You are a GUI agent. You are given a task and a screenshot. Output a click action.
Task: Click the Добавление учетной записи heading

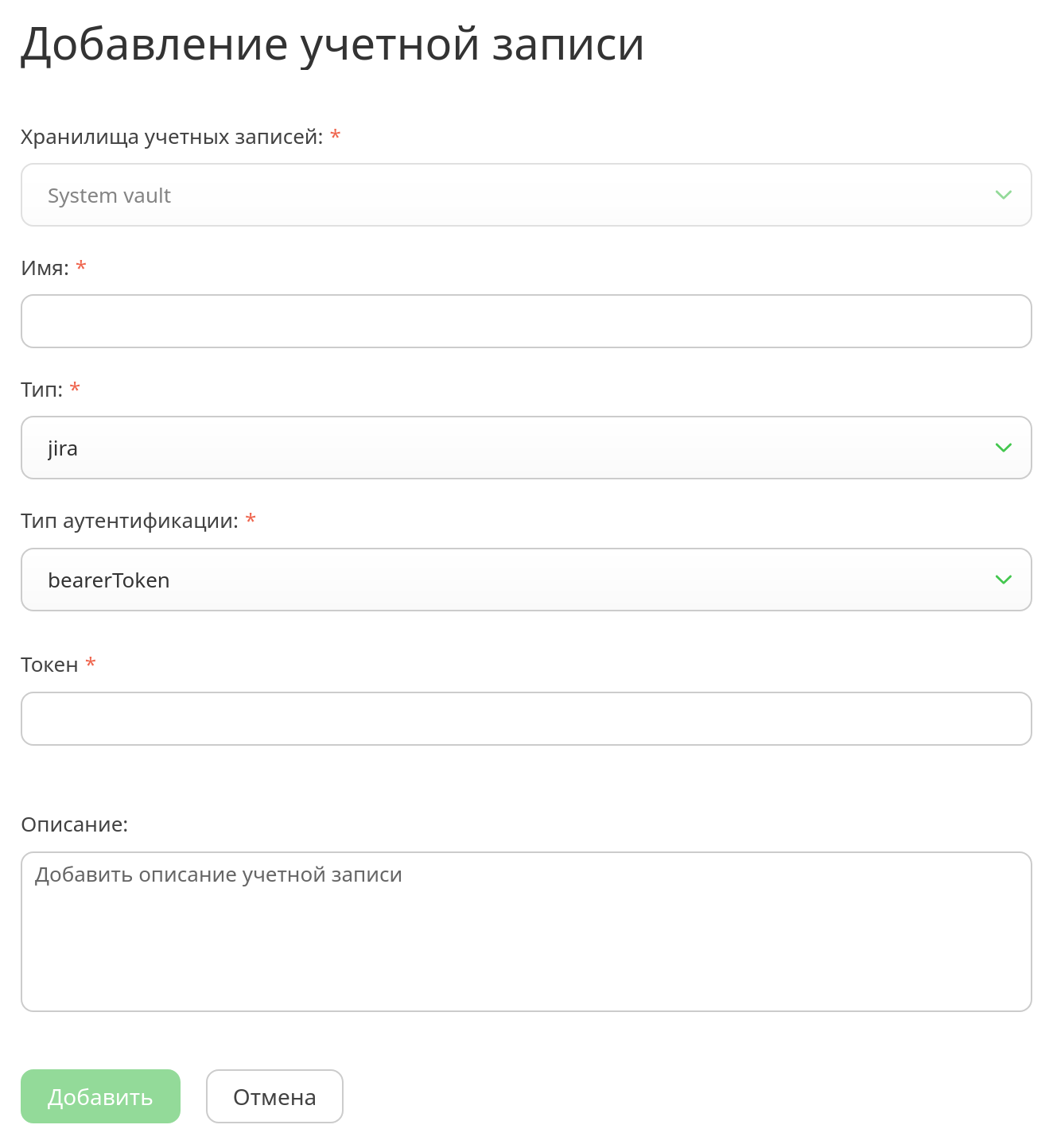pyautogui.click(x=332, y=45)
